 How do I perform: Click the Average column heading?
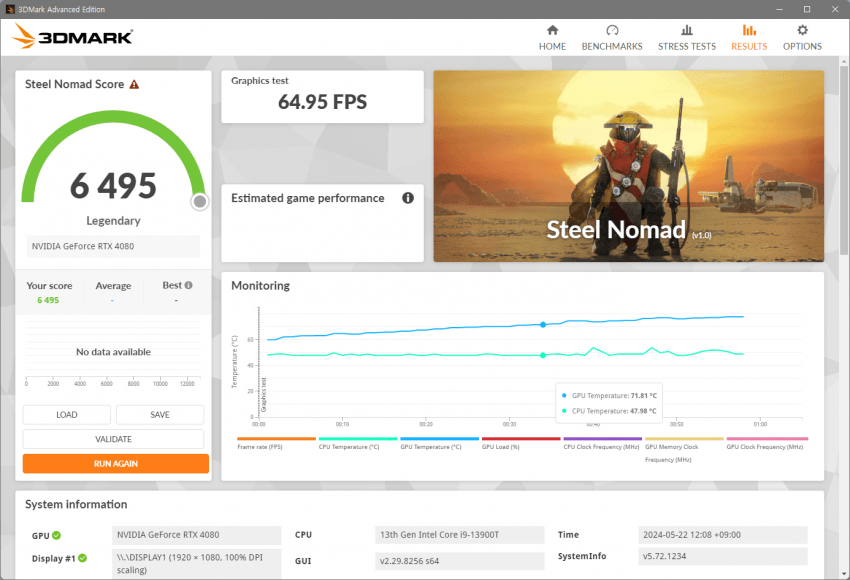click(113, 286)
